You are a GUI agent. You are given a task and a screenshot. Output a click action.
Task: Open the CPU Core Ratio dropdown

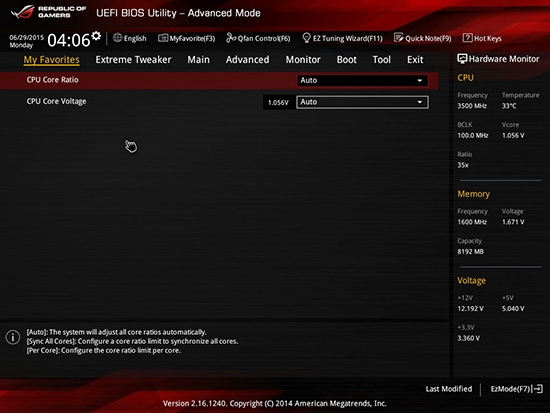coord(362,80)
